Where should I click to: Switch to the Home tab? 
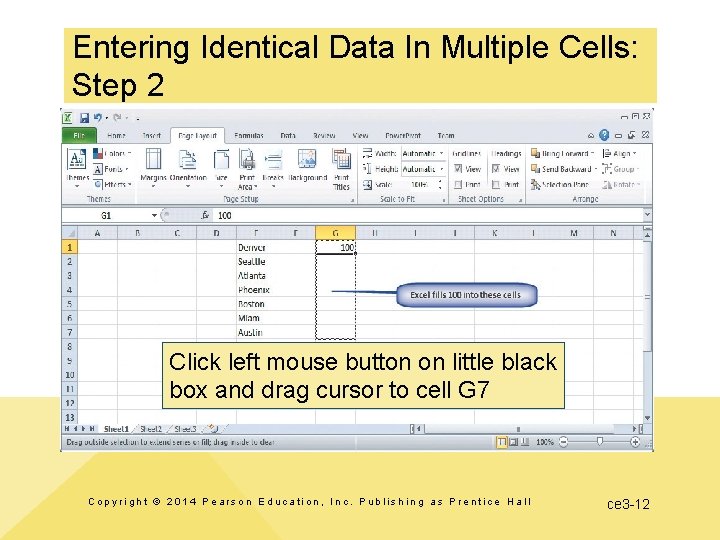[116, 135]
